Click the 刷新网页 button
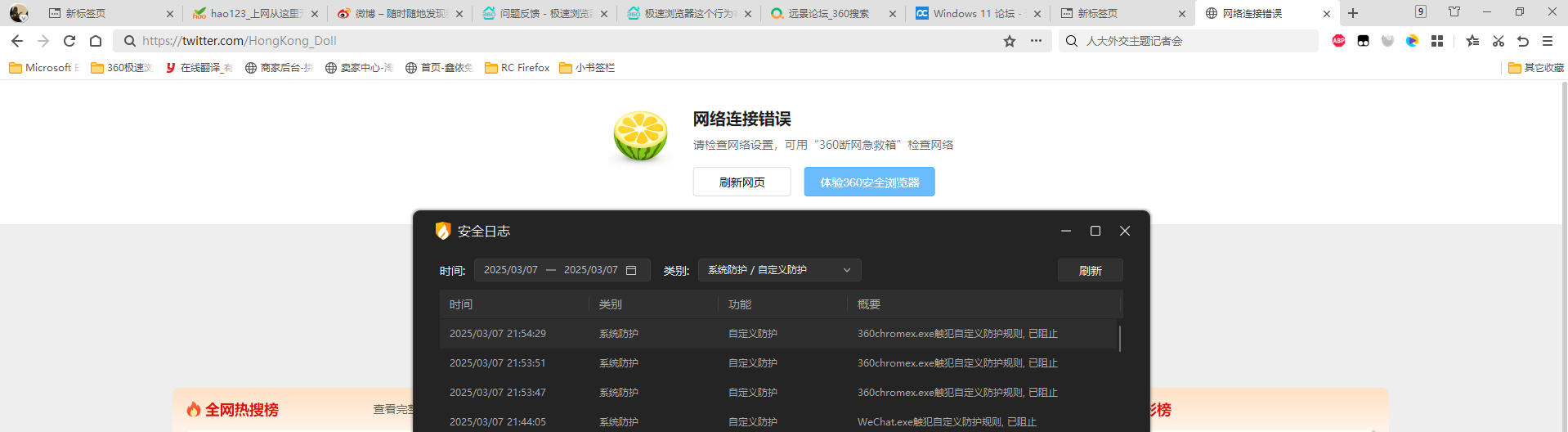The image size is (1568, 432). [741, 182]
